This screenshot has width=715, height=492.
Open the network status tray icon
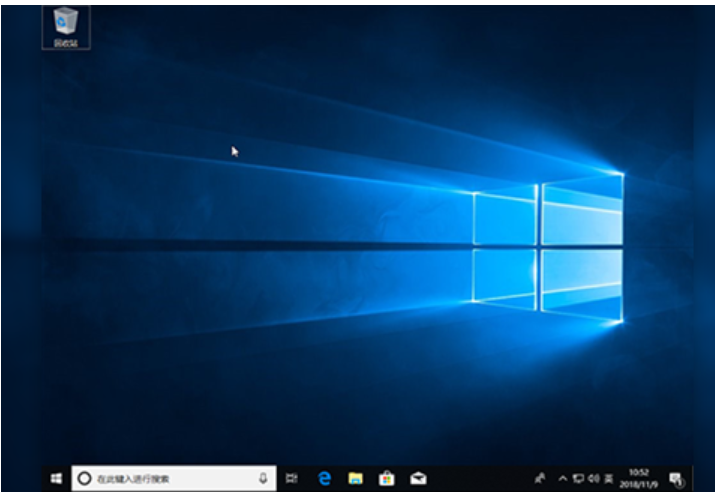coord(578,479)
